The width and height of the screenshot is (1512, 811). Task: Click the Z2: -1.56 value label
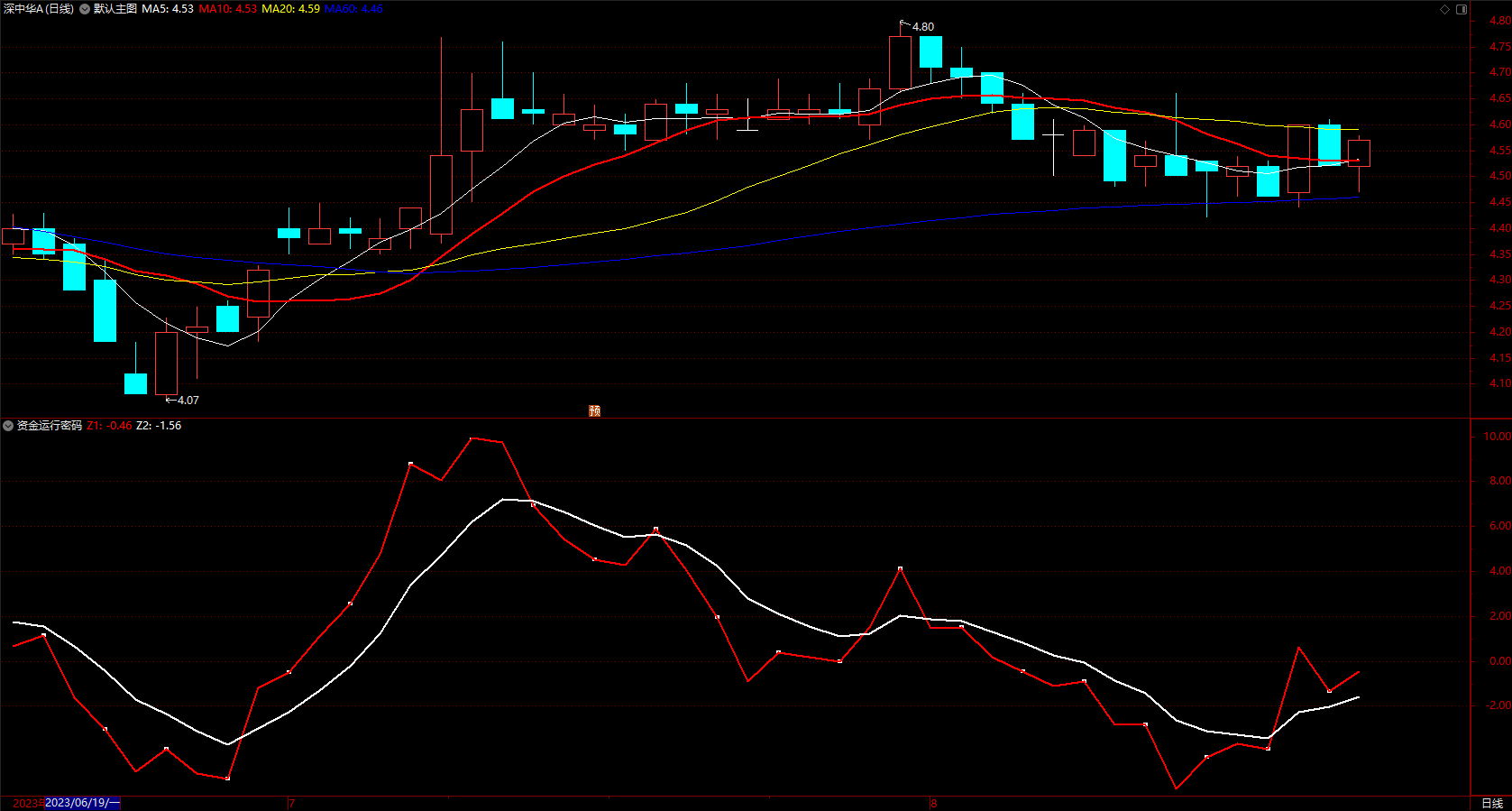click(x=159, y=426)
